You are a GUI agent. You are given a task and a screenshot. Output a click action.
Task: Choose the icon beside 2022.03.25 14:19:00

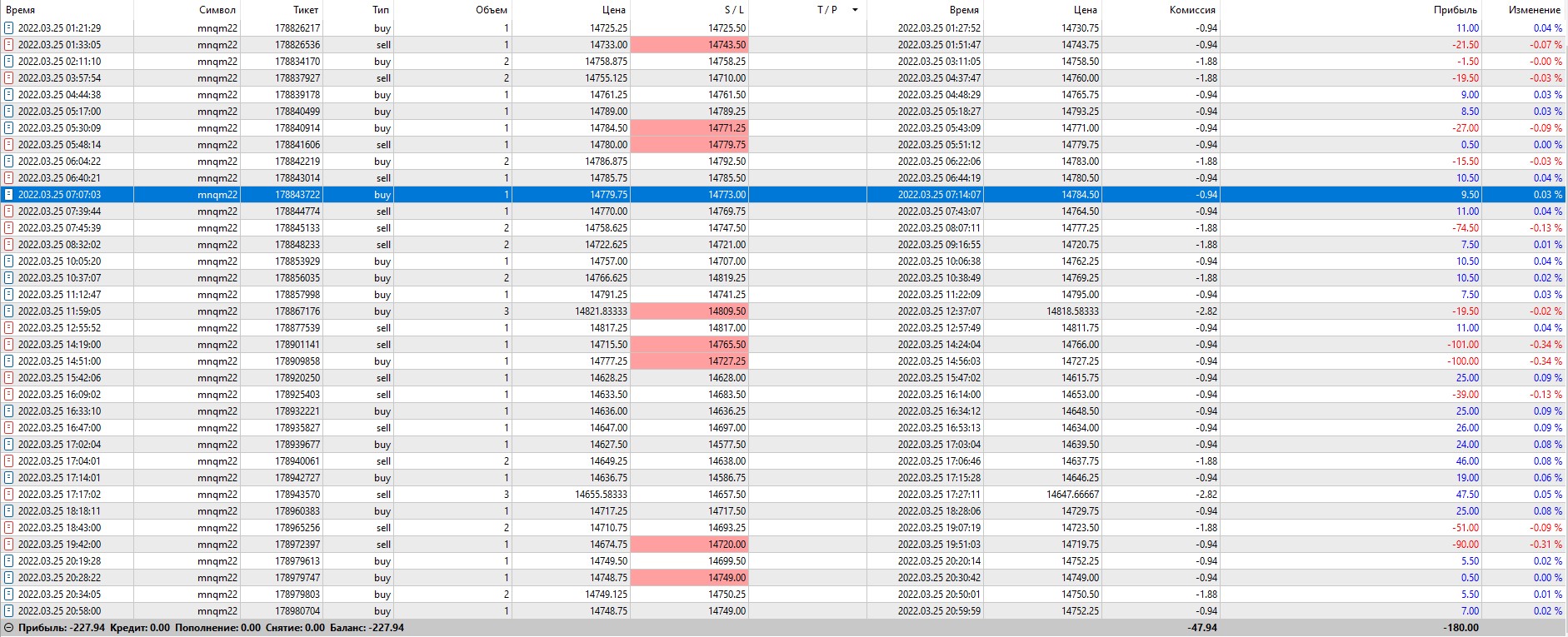click(9, 345)
